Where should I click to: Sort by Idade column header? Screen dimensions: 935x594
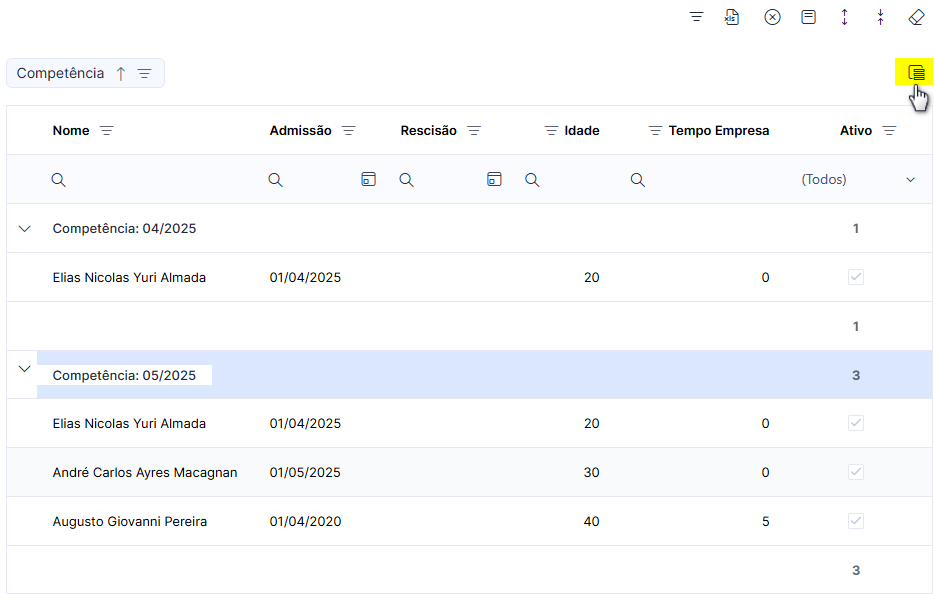click(582, 131)
